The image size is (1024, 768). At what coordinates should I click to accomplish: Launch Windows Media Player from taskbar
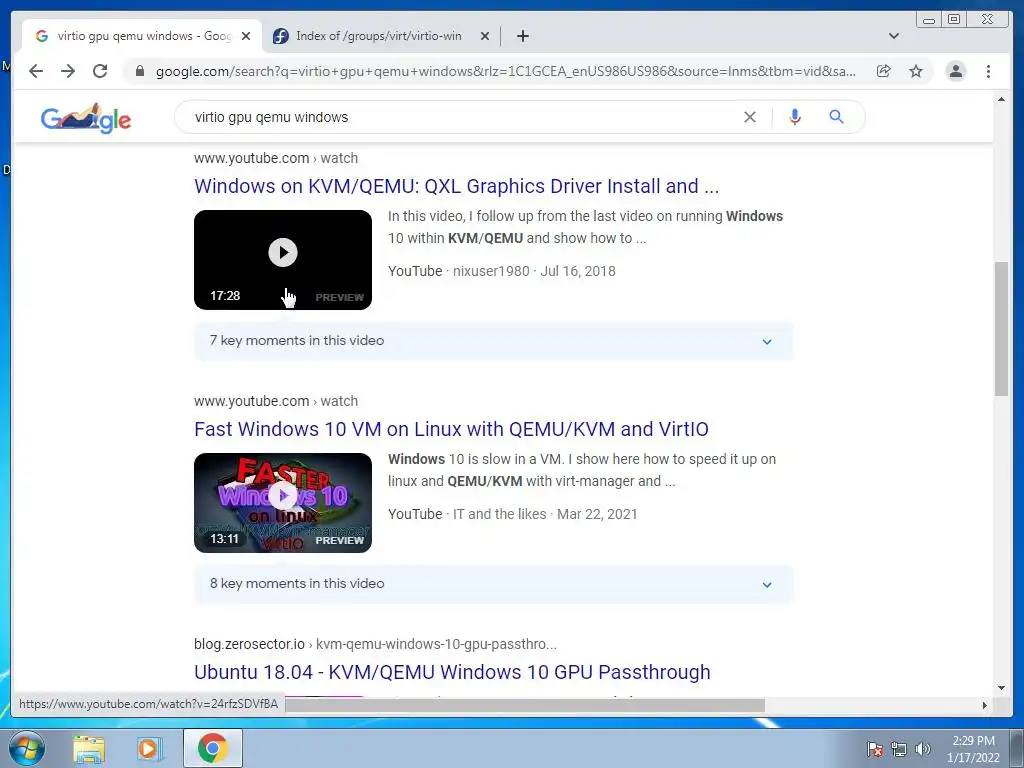[148, 749]
